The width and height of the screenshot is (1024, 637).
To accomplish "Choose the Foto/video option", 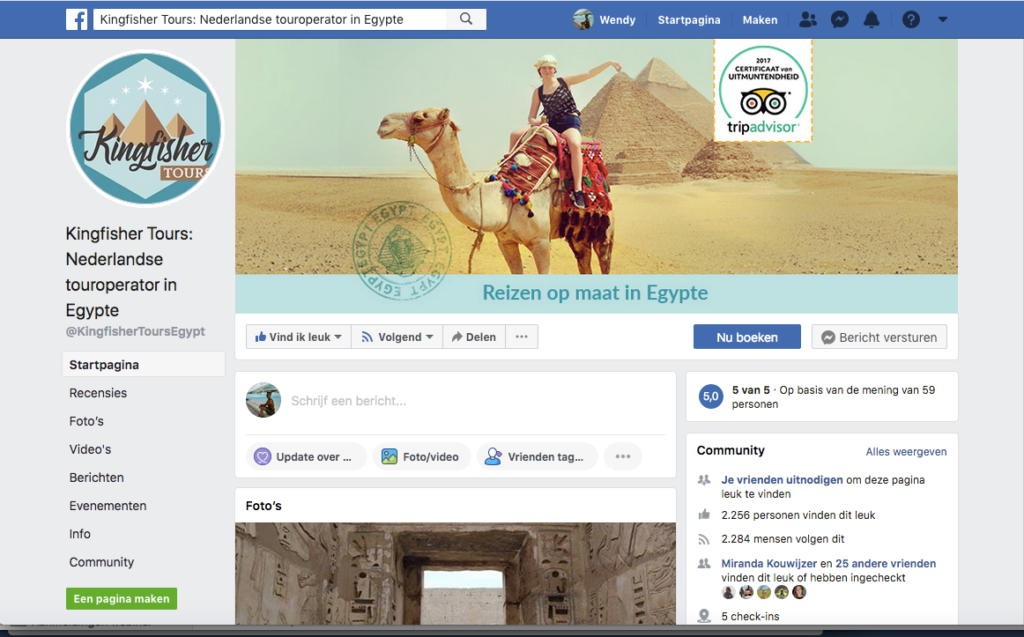I will click(421, 457).
